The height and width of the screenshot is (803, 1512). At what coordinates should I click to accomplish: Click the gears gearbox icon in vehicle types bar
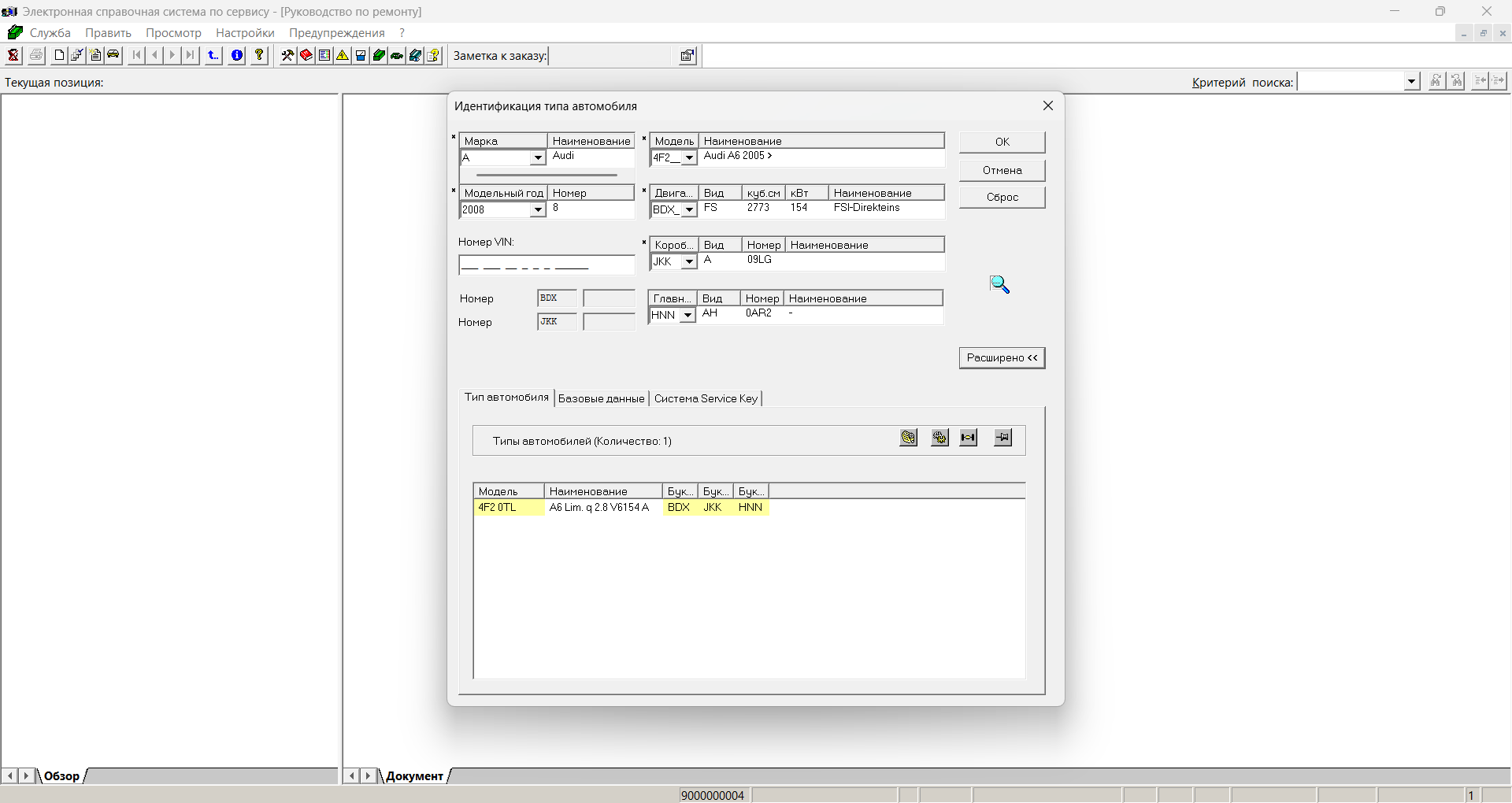click(939, 438)
